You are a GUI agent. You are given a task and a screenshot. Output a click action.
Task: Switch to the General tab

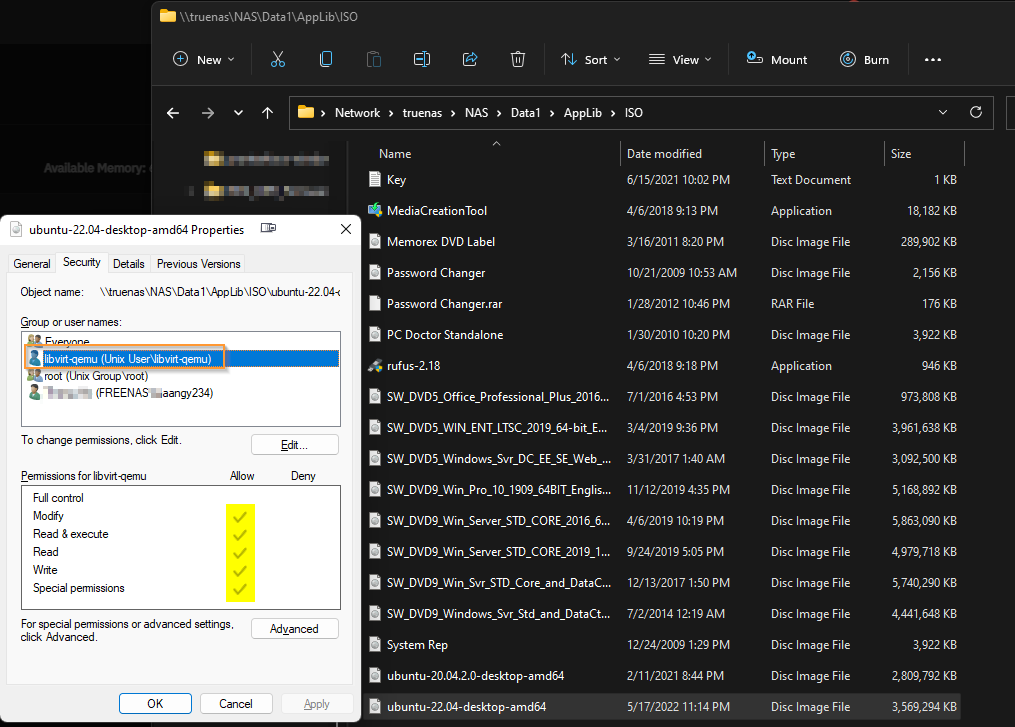click(32, 264)
